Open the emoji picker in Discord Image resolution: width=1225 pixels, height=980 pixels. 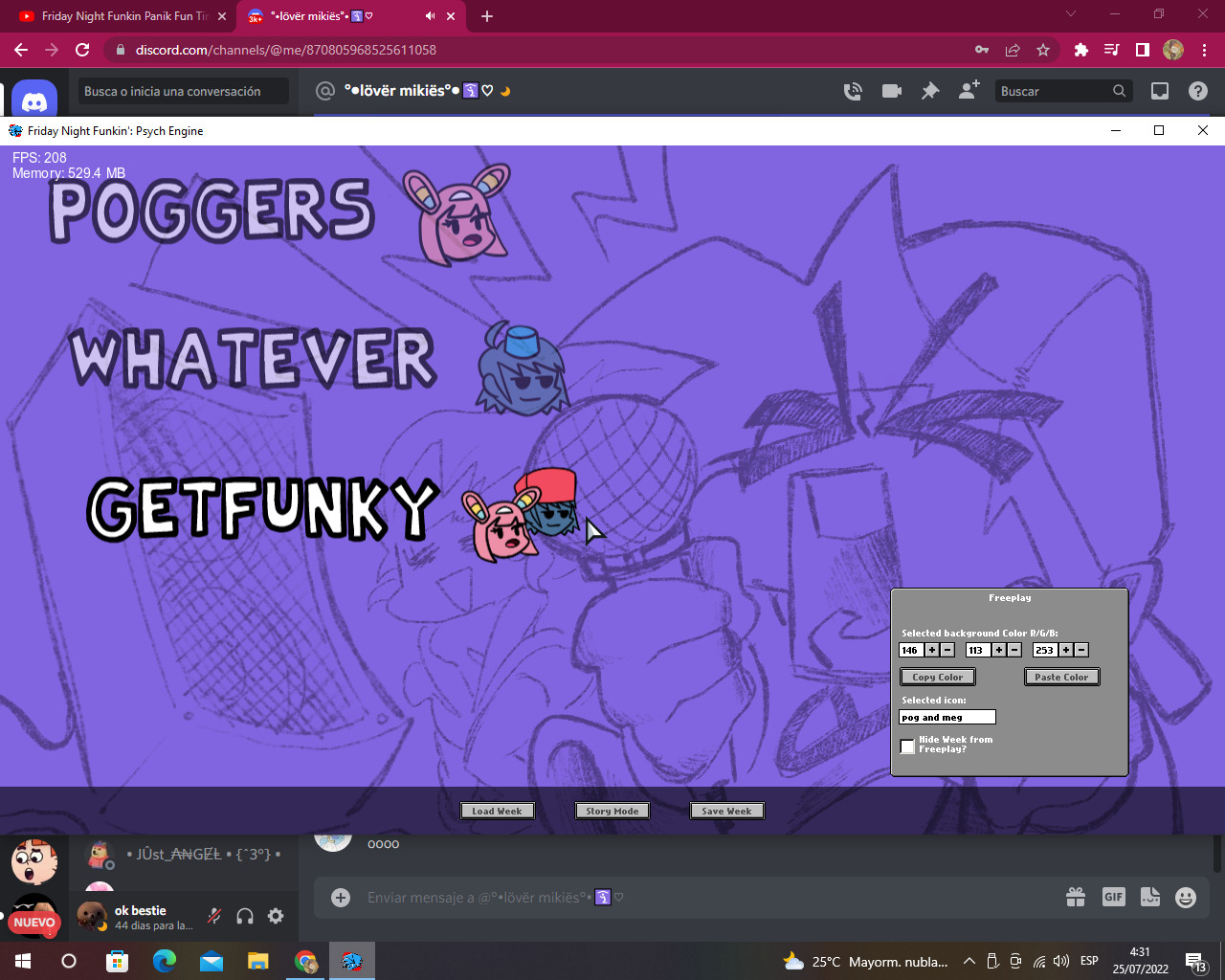pyautogui.click(x=1186, y=897)
